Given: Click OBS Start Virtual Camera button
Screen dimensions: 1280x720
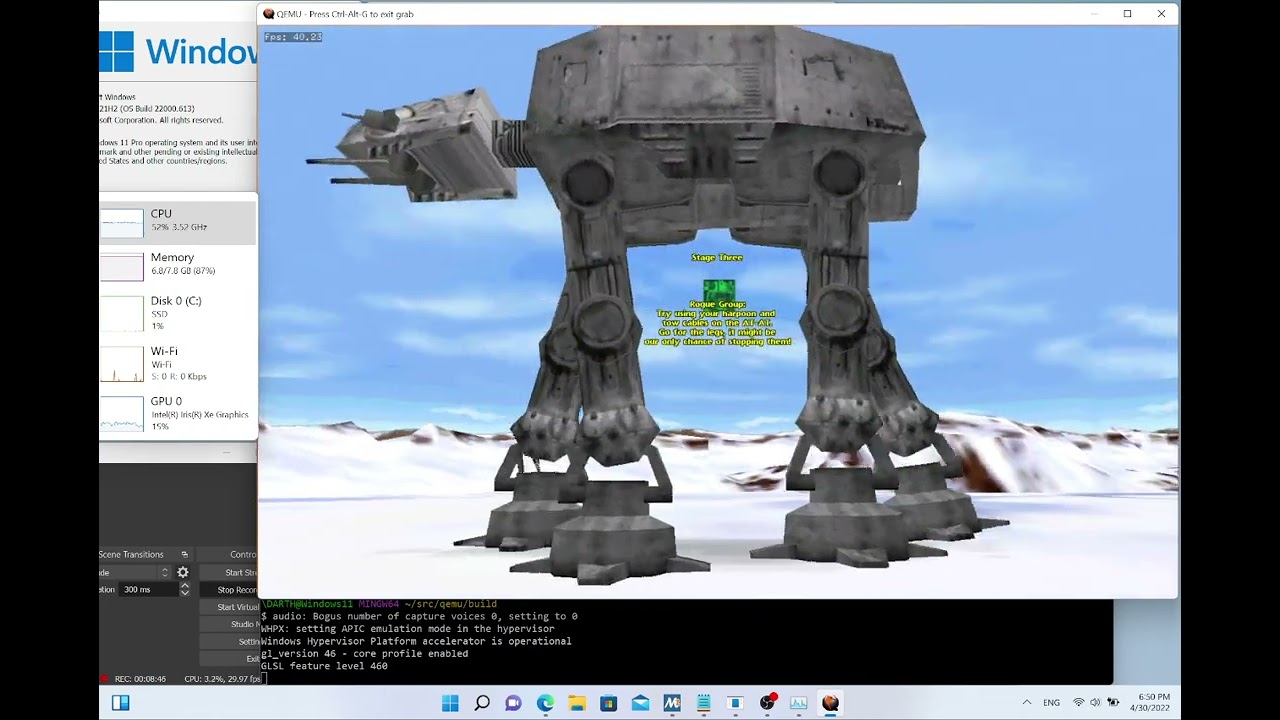Looking at the screenshot, I should coord(228,607).
